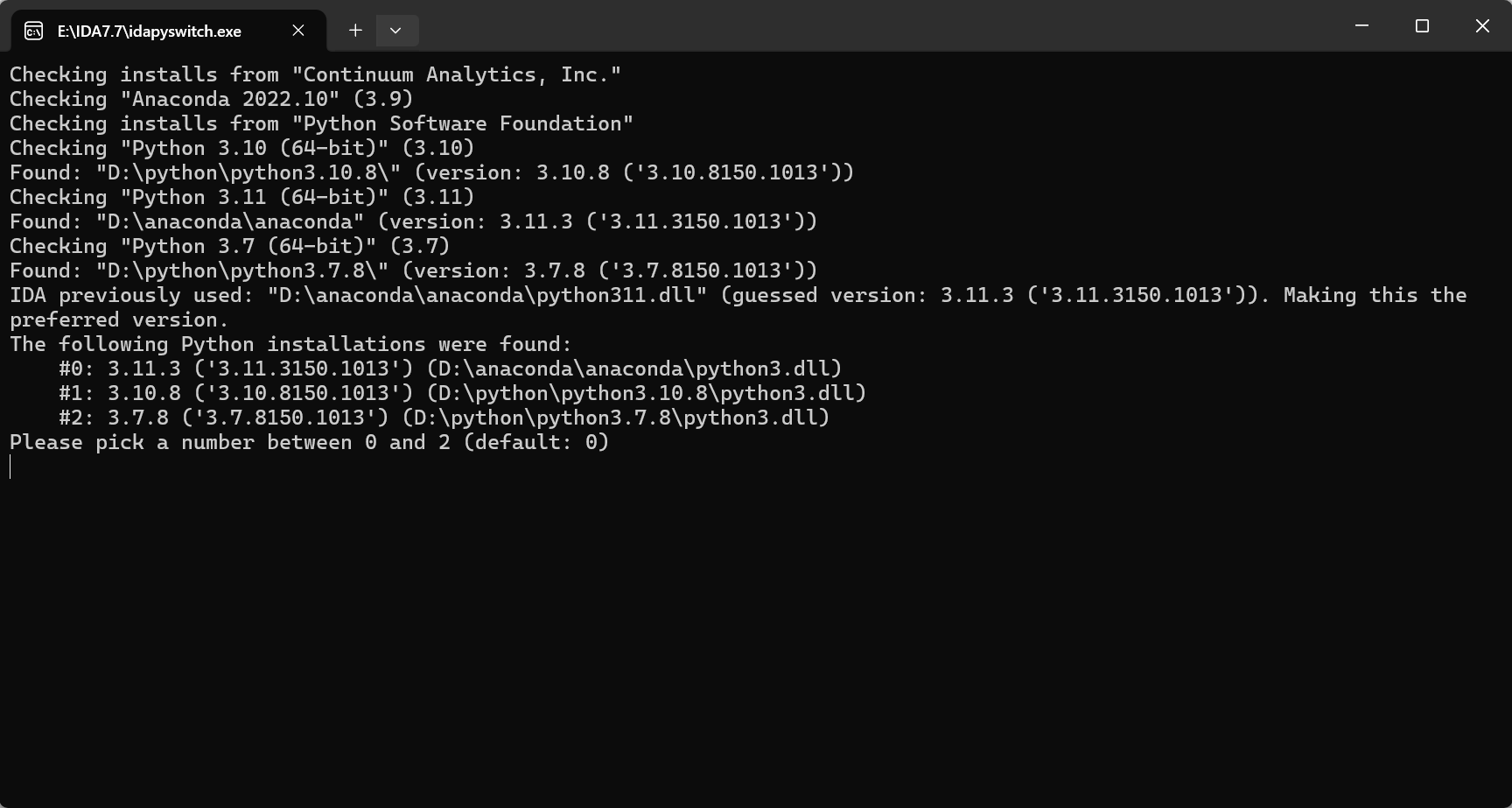This screenshot has height=808, width=1512.
Task: Minimize the terminal window
Action: point(1361,25)
